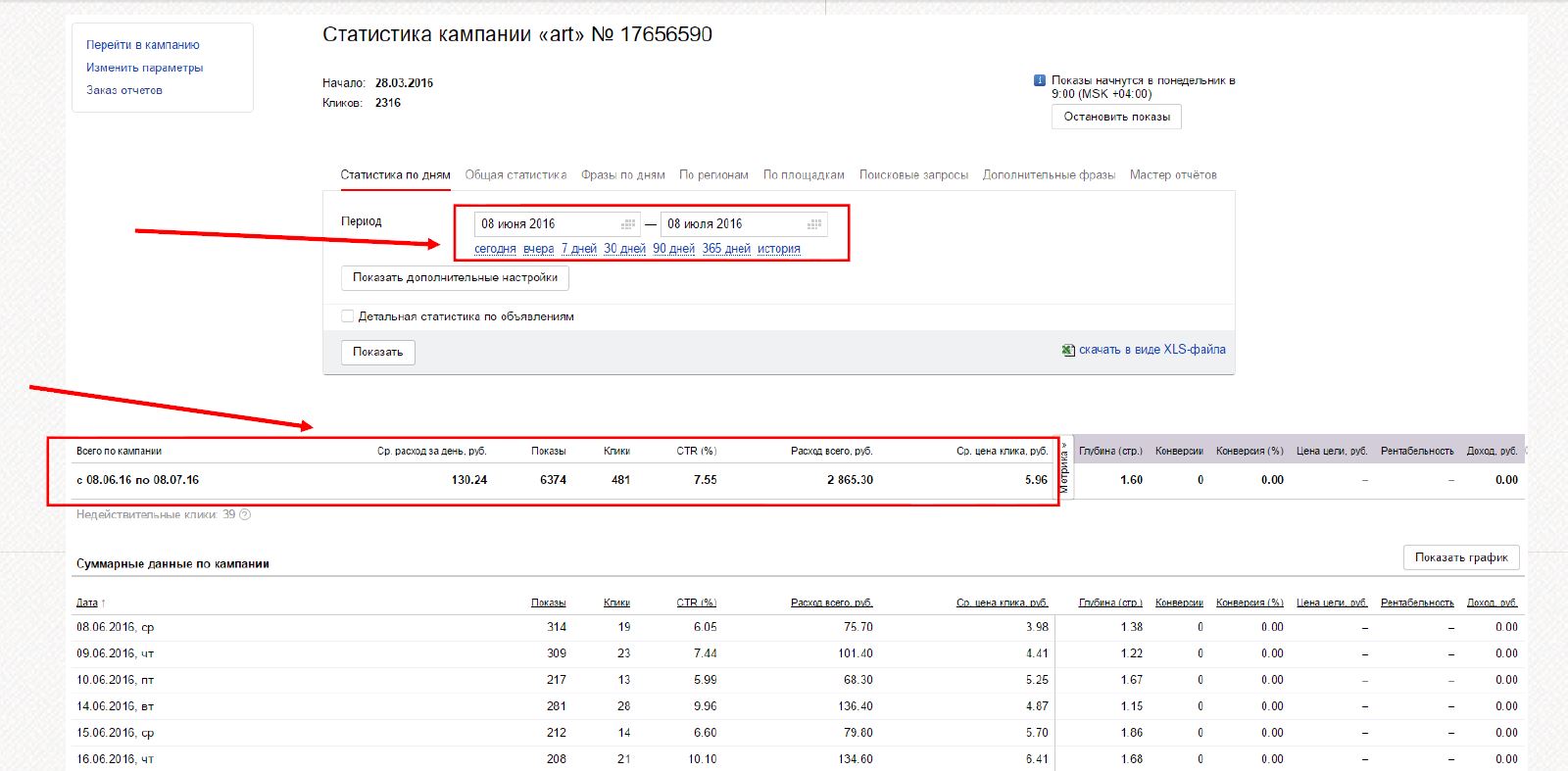Viewport: 1568px width, 771px height.
Task: Click the Показать button
Action: click(378, 353)
